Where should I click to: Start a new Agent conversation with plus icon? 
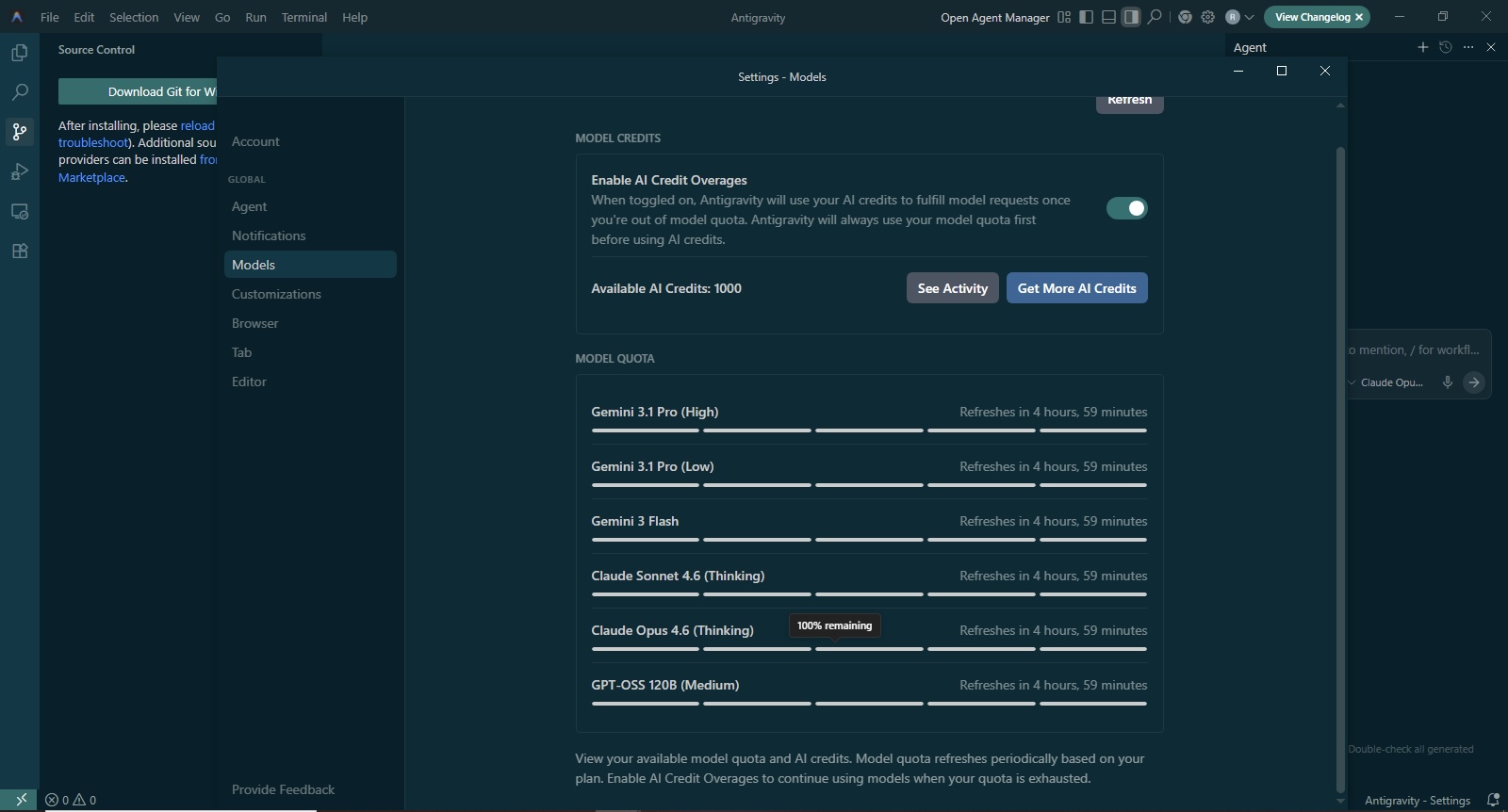1422,47
